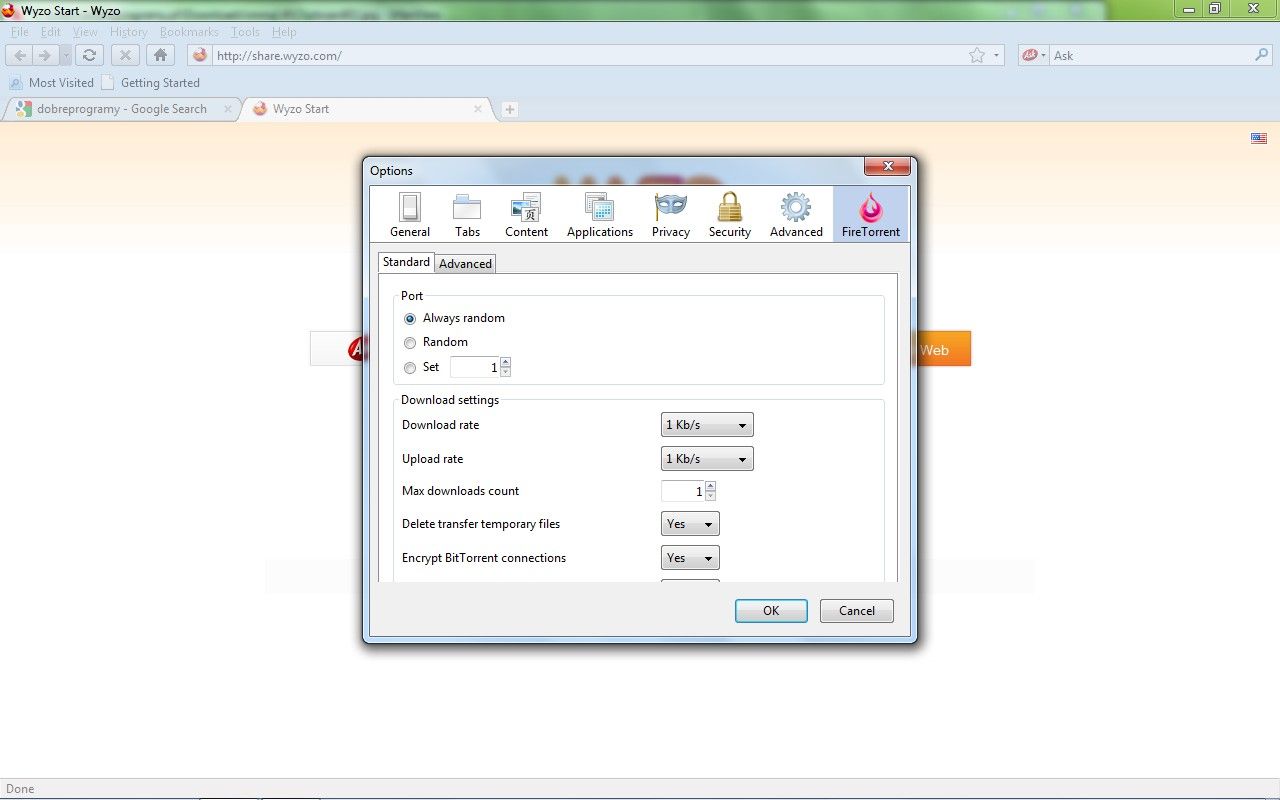
Task: Open the Tabs options pane
Action: (x=467, y=216)
